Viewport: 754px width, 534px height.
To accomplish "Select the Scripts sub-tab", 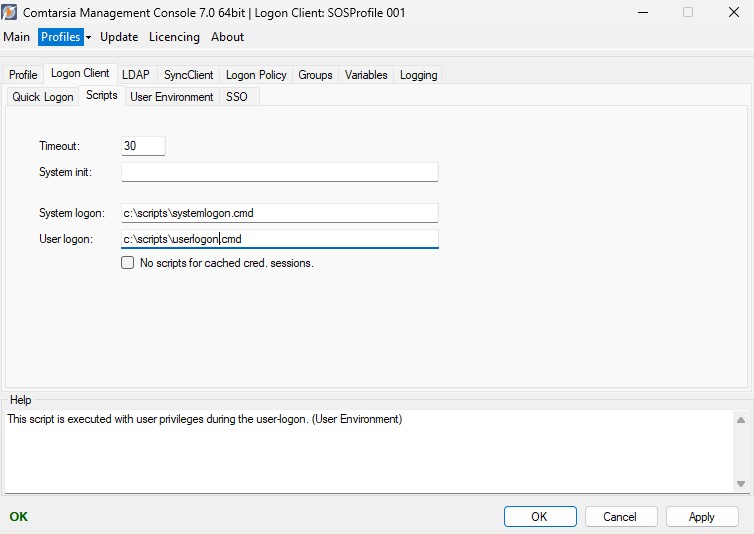I will pyautogui.click(x=102, y=95).
